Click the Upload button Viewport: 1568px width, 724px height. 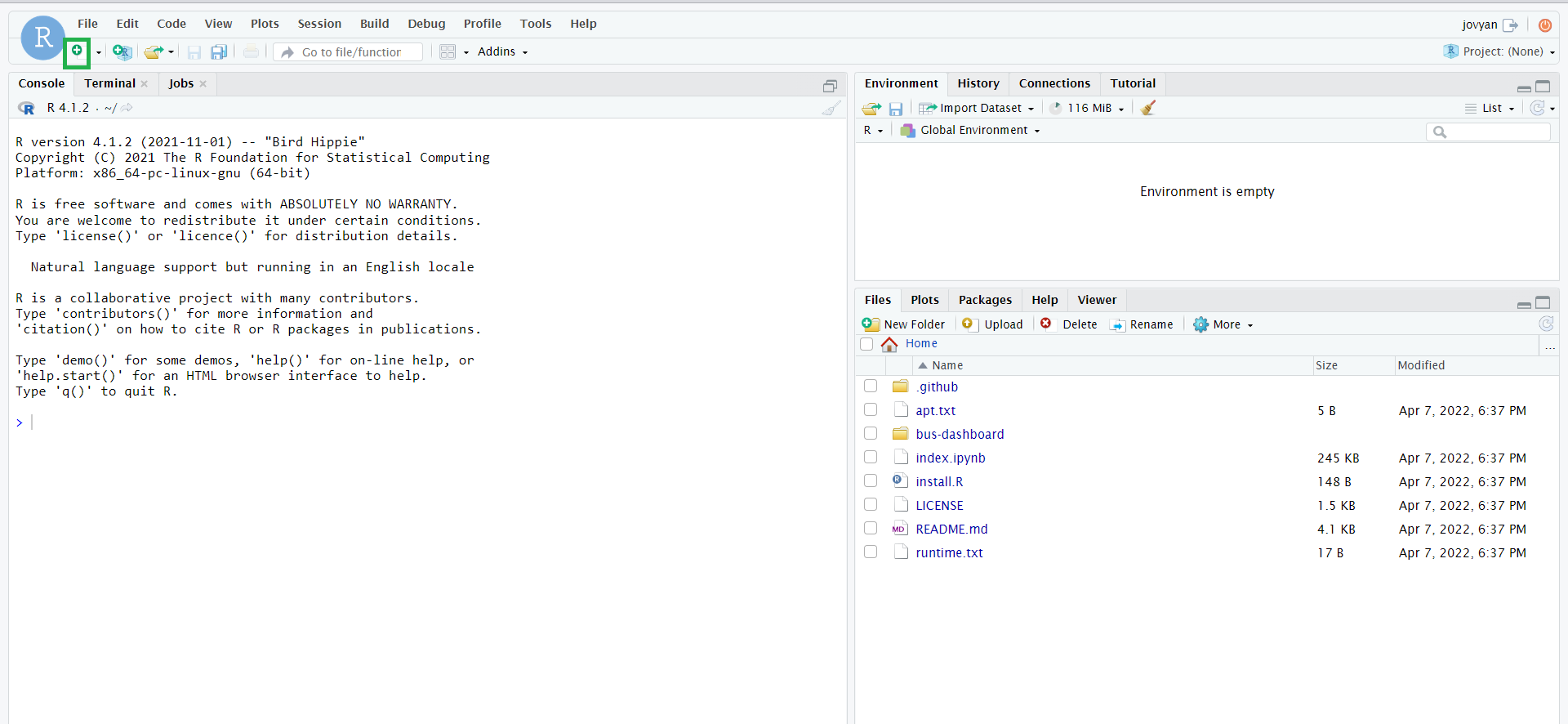[x=992, y=324]
